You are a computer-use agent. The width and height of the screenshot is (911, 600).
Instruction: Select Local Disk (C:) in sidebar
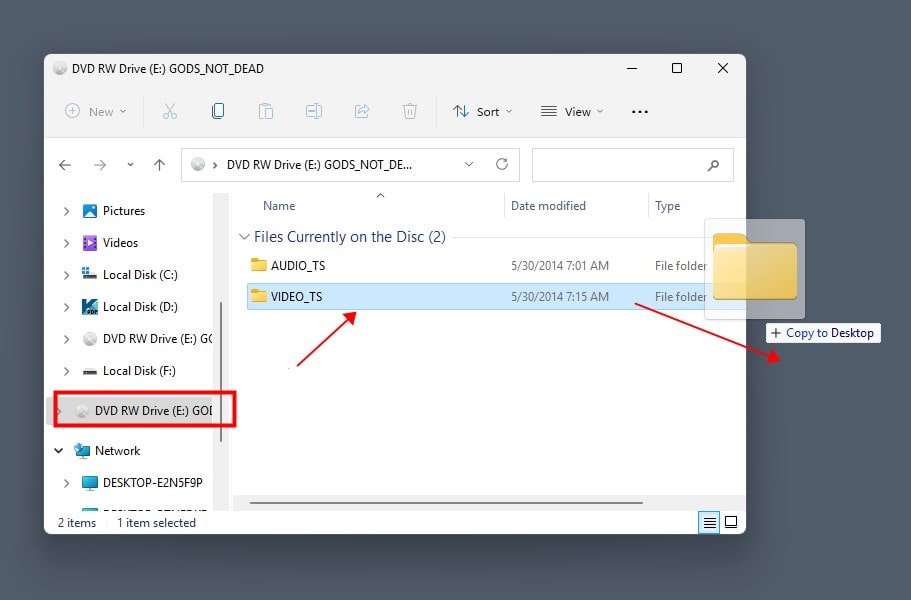(x=139, y=275)
